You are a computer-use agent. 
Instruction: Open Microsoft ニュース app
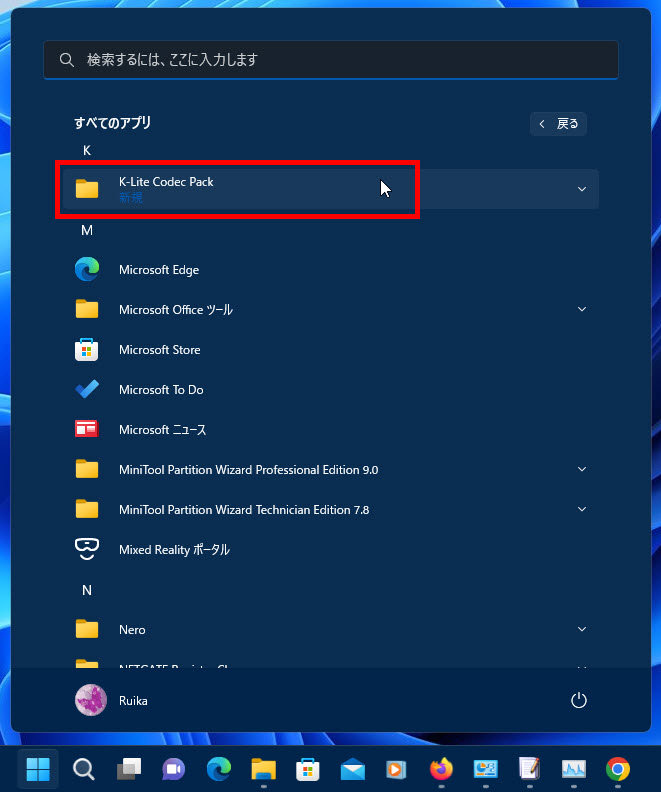pos(162,430)
